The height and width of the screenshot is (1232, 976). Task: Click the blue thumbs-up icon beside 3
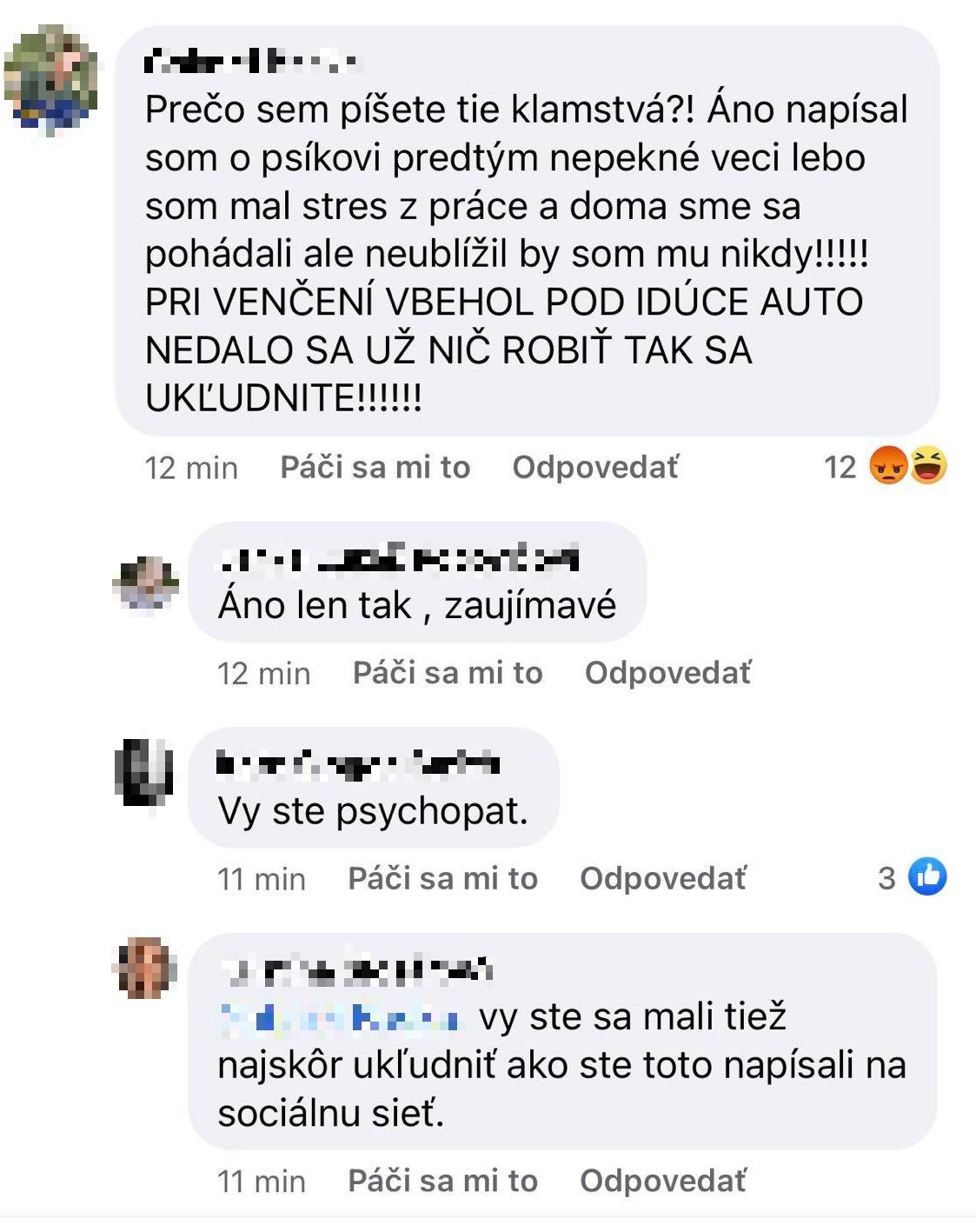[x=927, y=877]
